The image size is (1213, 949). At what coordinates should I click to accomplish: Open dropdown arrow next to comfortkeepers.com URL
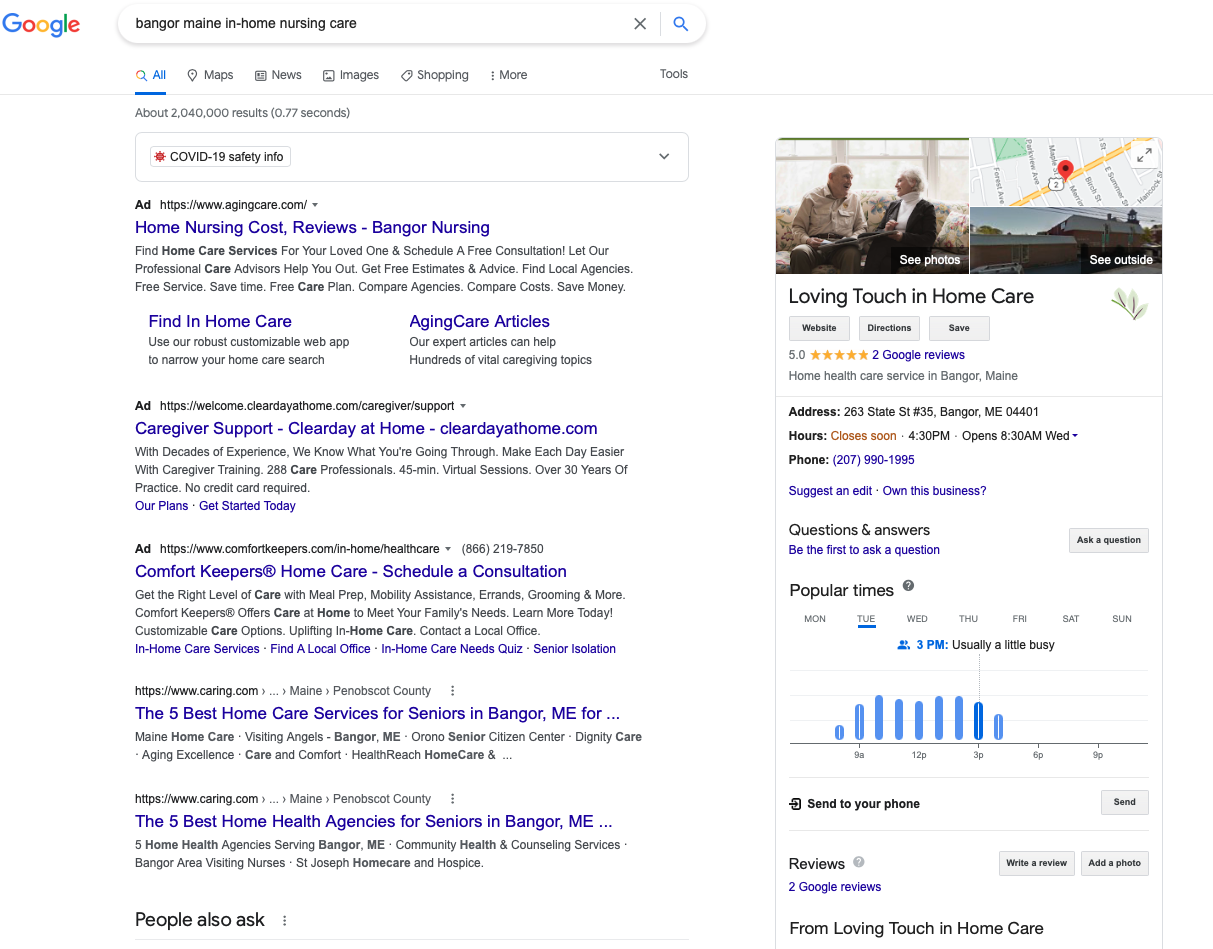[448, 549]
